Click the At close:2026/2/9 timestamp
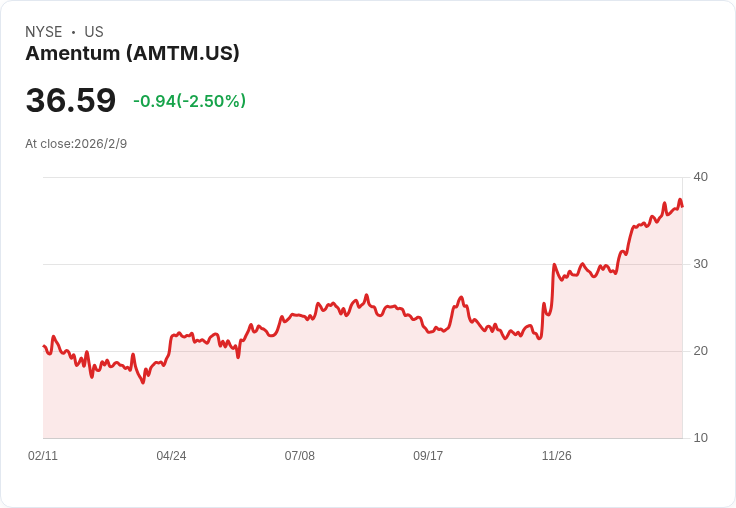 pyautogui.click(x=76, y=144)
